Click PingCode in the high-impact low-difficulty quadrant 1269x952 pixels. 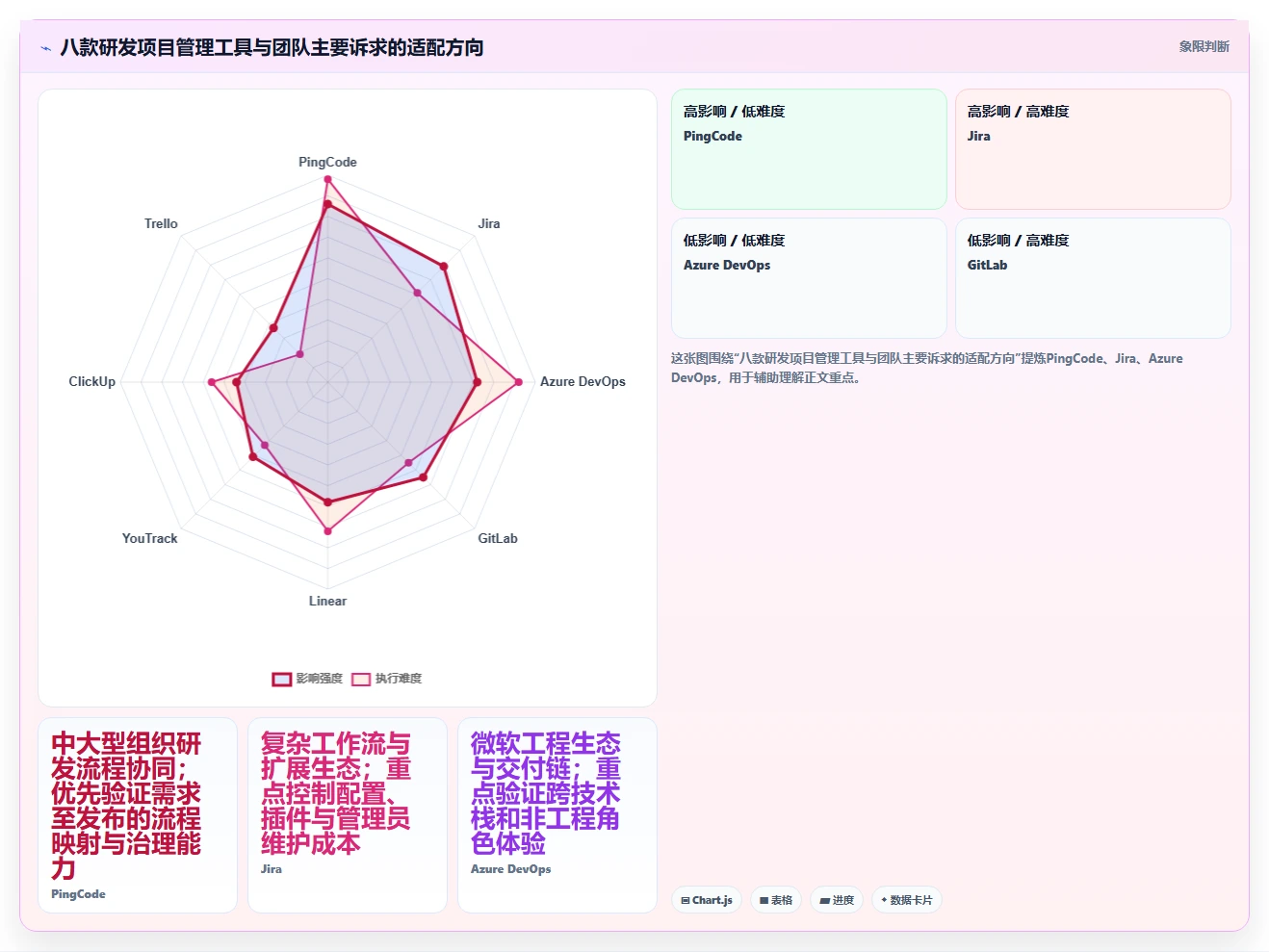[x=712, y=136]
